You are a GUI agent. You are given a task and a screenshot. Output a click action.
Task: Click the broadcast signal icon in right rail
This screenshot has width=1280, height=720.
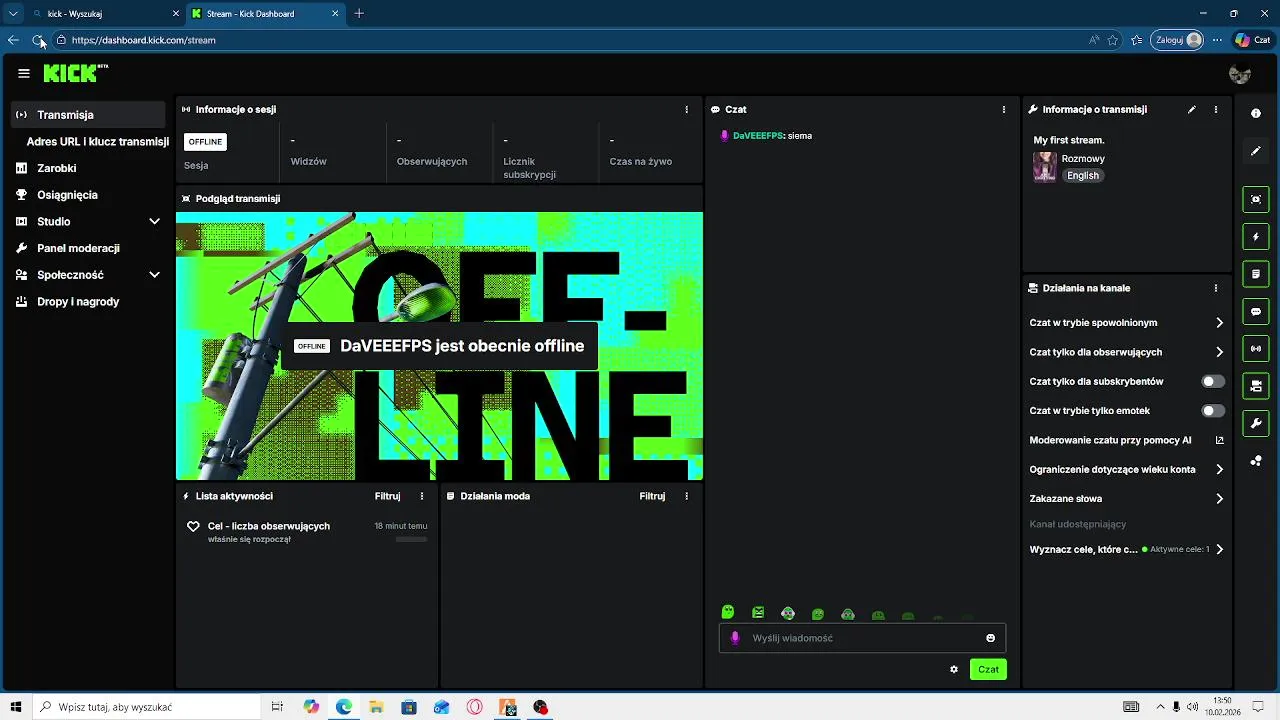[x=1256, y=349]
